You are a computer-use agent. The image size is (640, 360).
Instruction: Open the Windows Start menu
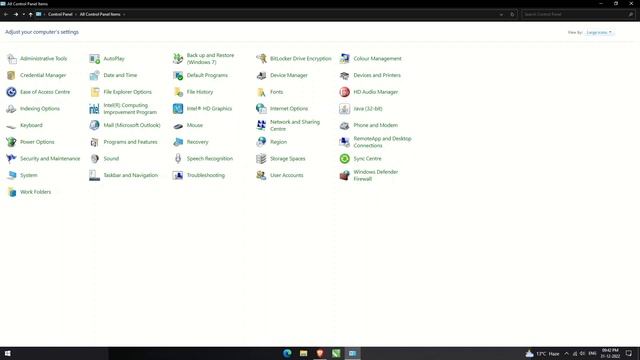pyautogui.click(x=7, y=353)
